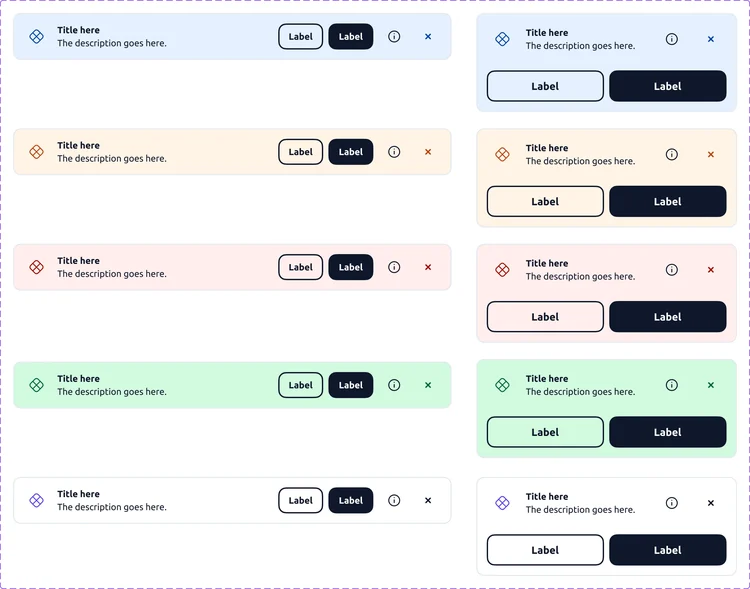This screenshot has height=589, width=750.
Task: Click the orange diamond icon in the stacked orange card
Action: (502, 154)
